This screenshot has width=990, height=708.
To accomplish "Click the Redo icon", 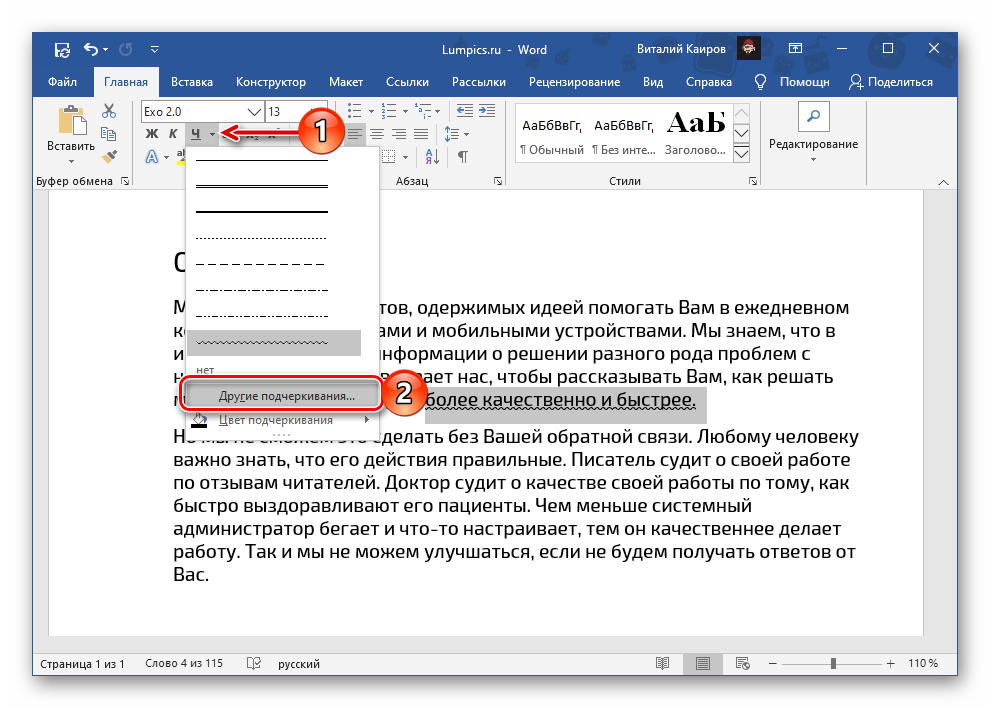I will coord(126,49).
